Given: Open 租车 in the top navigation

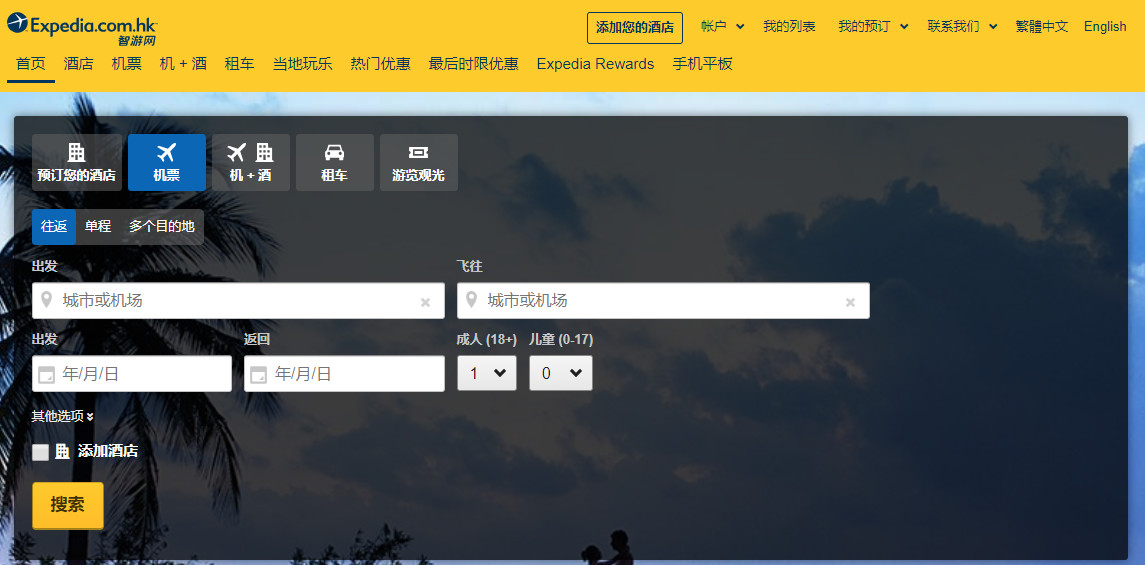Looking at the screenshot, I should 240,64.
